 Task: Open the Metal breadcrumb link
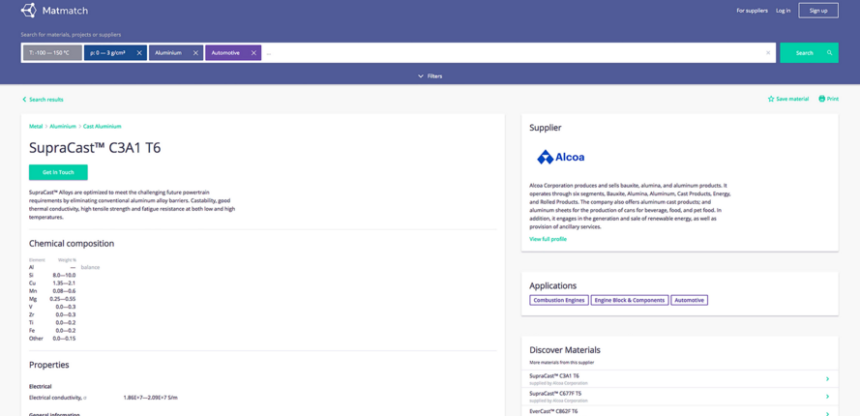pyautogui.click(x=36, y=126)
